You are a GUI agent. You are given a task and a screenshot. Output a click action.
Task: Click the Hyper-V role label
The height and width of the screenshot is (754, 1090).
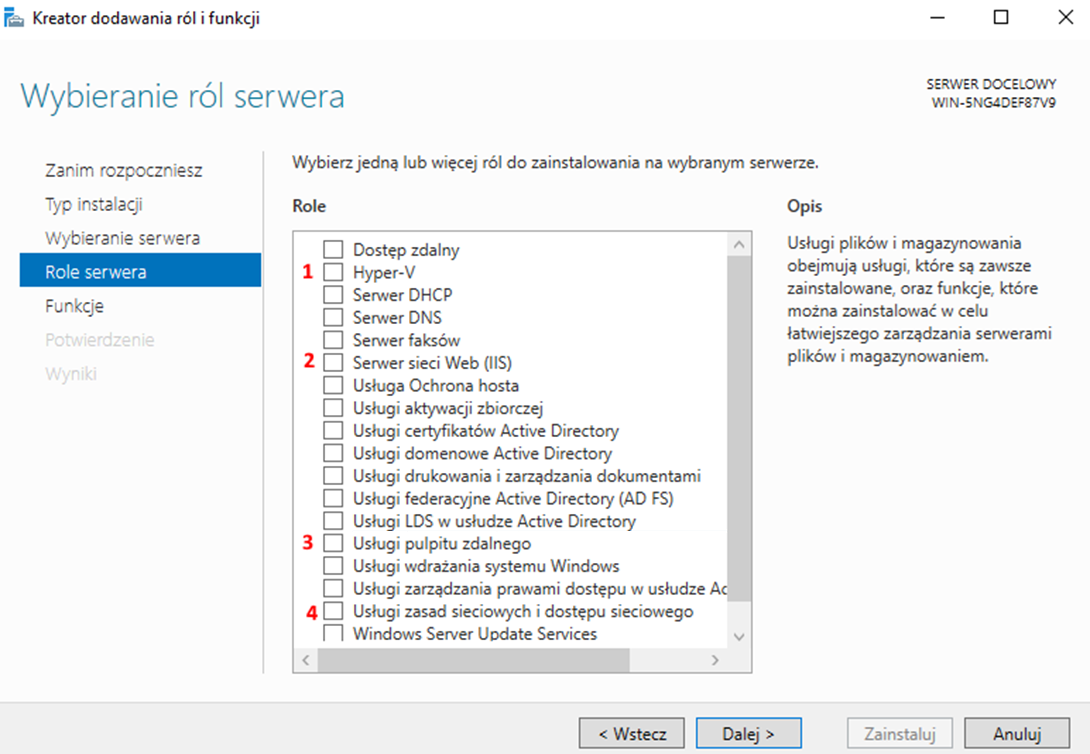click(x=384, y=272)
